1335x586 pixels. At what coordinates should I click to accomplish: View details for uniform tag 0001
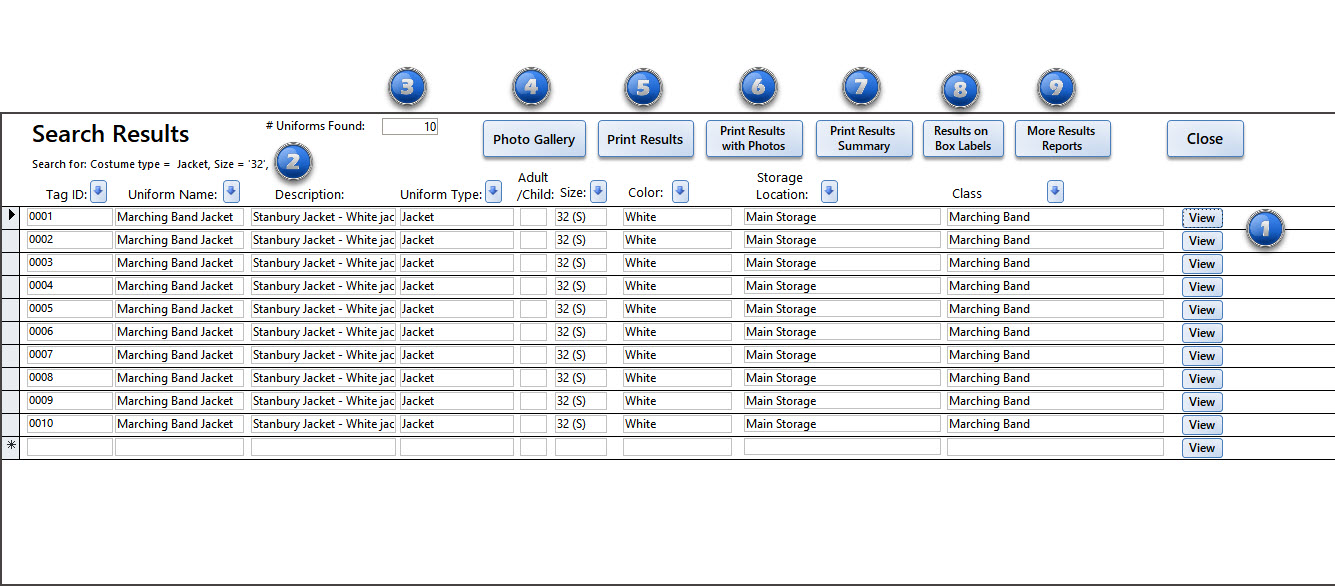1202,218
